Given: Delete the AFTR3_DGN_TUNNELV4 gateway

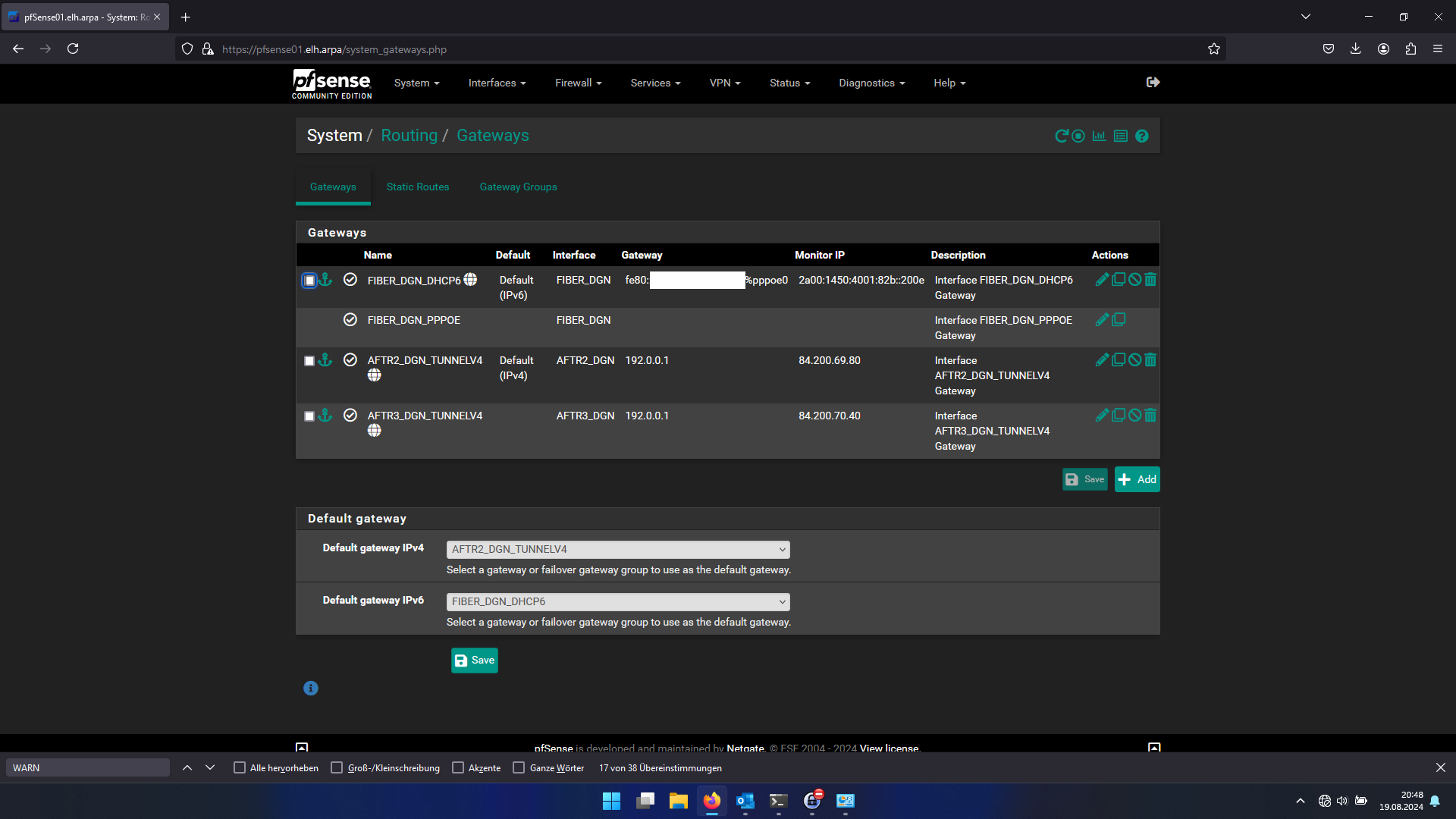Looking at the screenshot, I should (x=1150, y=416).
